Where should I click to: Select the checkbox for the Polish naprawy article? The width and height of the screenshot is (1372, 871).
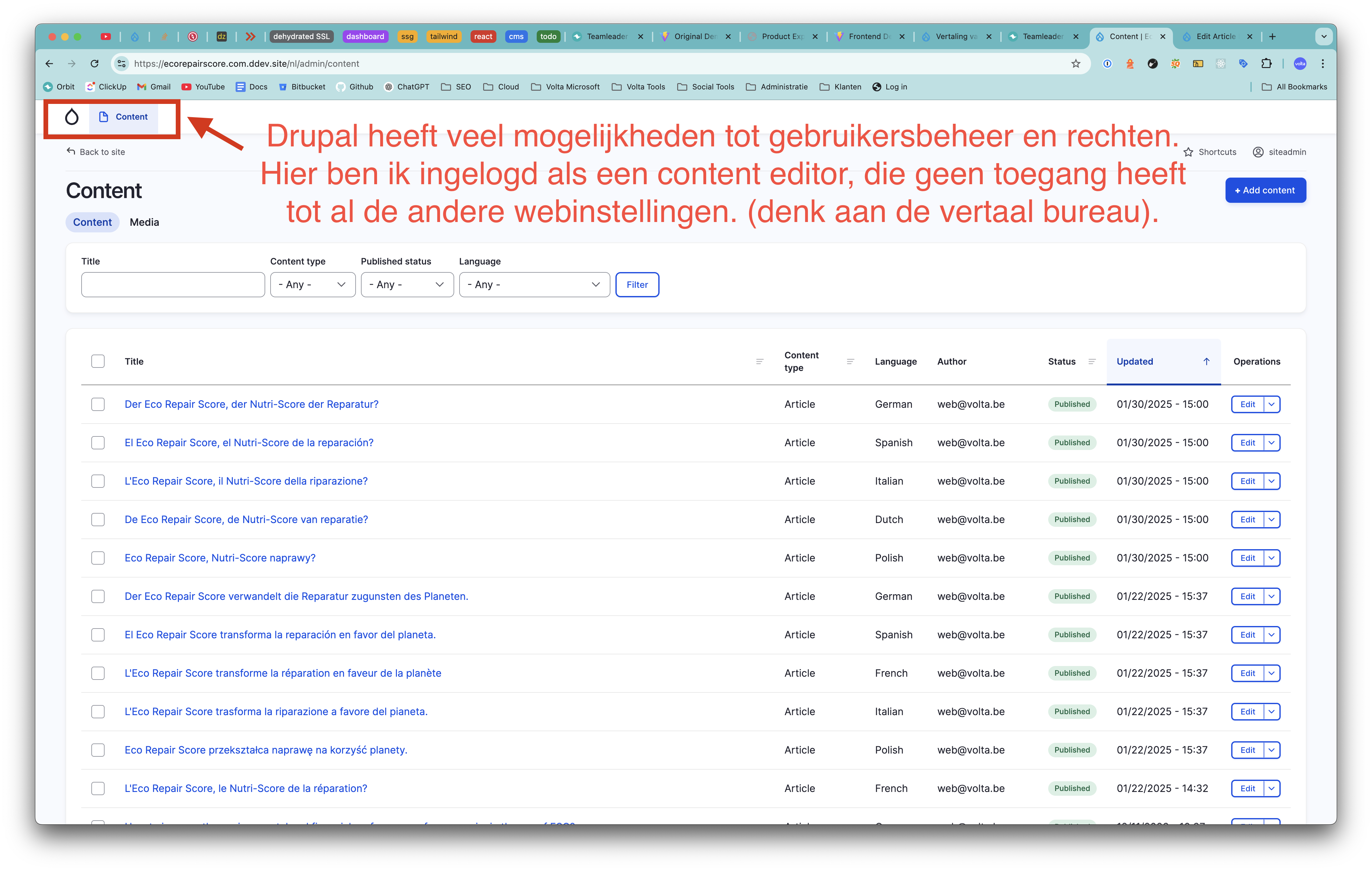[98, 558]
